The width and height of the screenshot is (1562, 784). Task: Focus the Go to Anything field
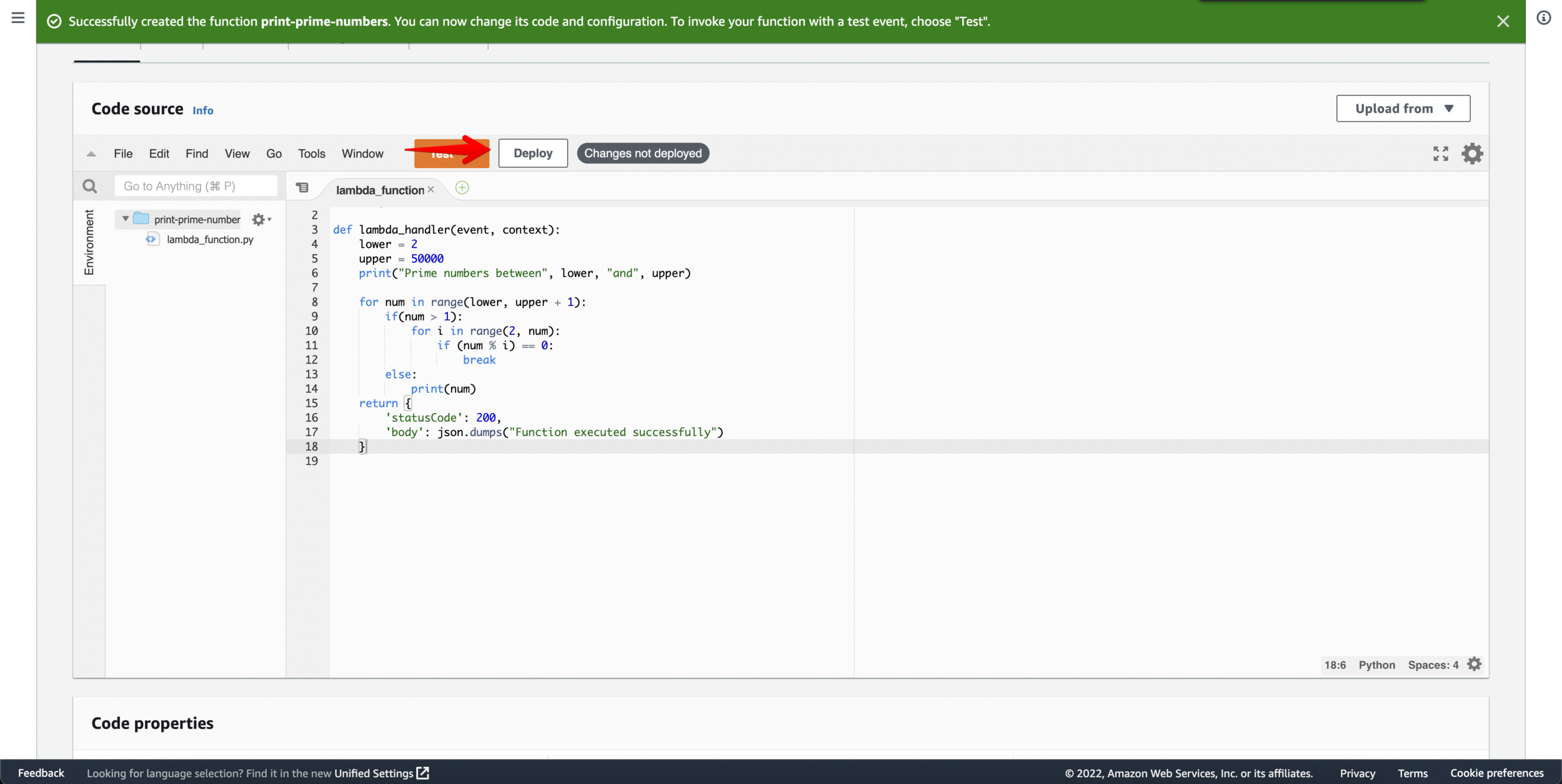tap(196, 186)
